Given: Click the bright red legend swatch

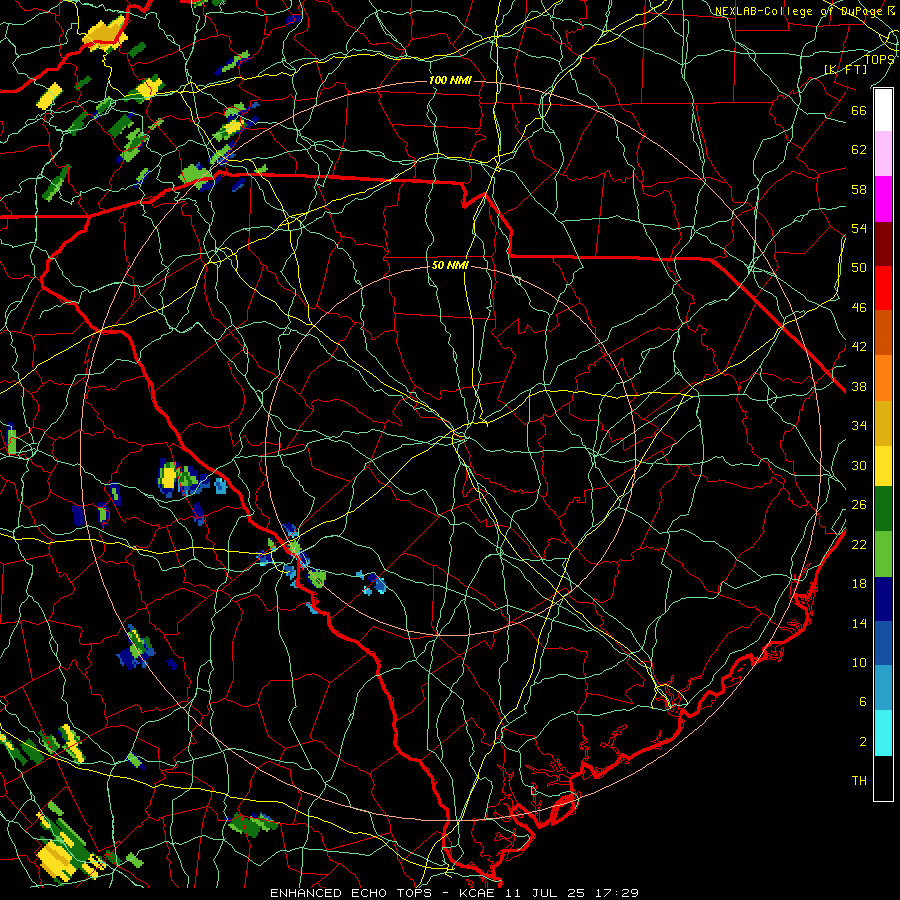Looking at the screenshot, I should pyautogui.click(x=883, y=288).
